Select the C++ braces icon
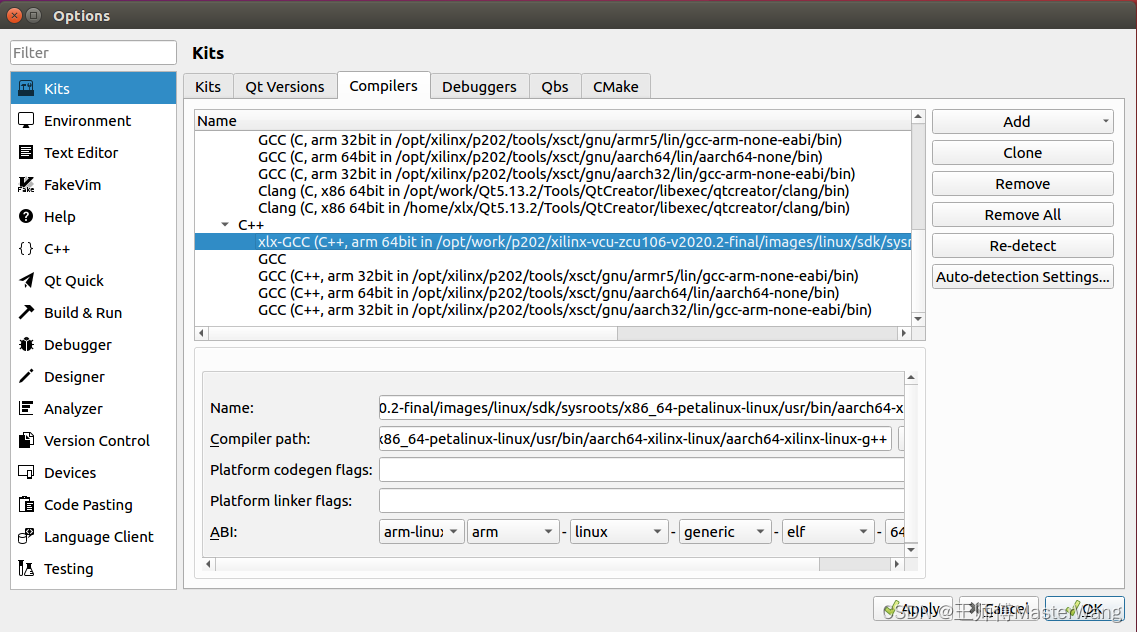The width and height of the screenshot is (1137, 632). pyautogui.click(x=26, y=249)
